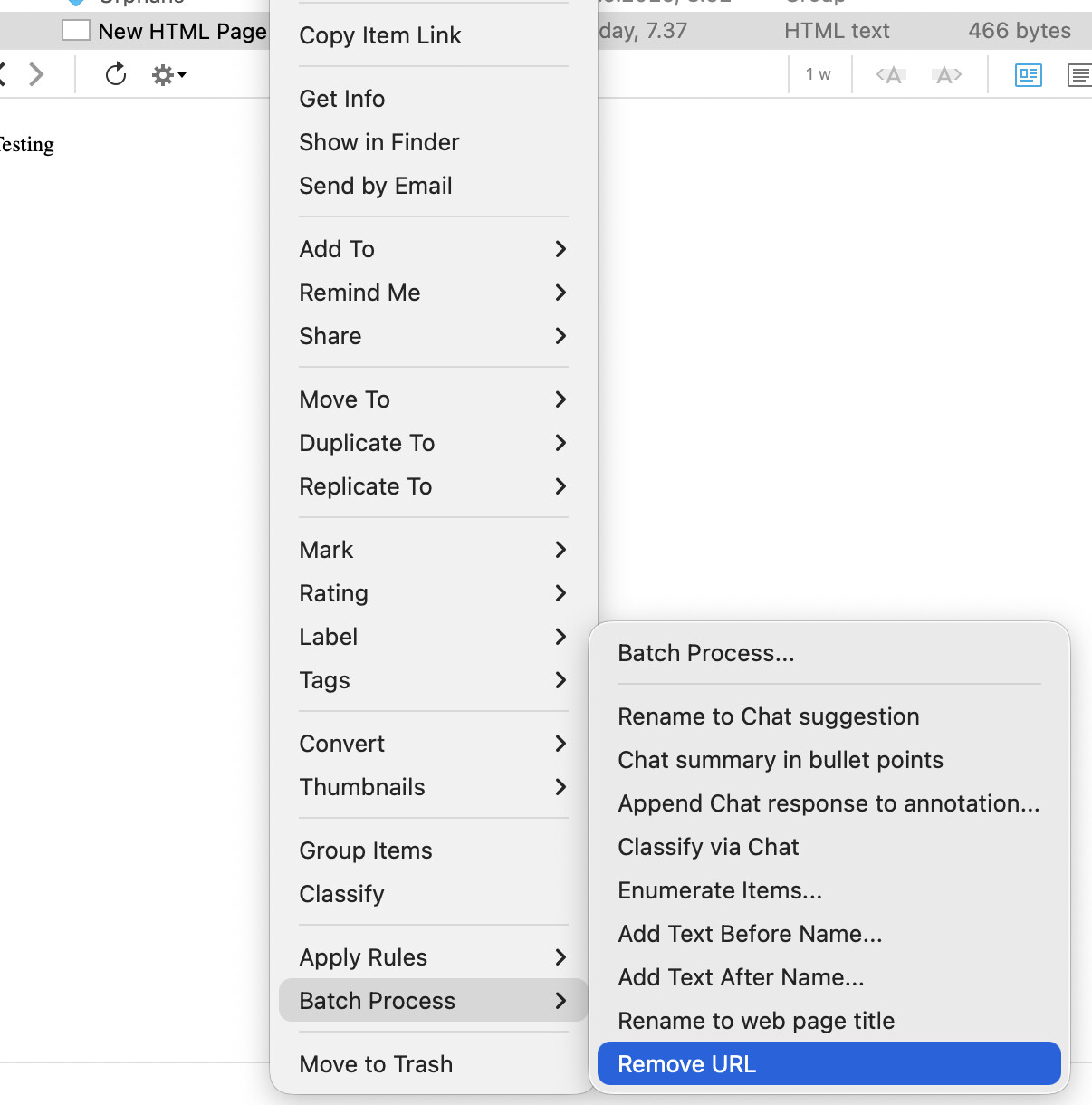Select Remove URL from batch submenu
The height and width of the screenshot is (1105, 1092).
(829, 1064)
